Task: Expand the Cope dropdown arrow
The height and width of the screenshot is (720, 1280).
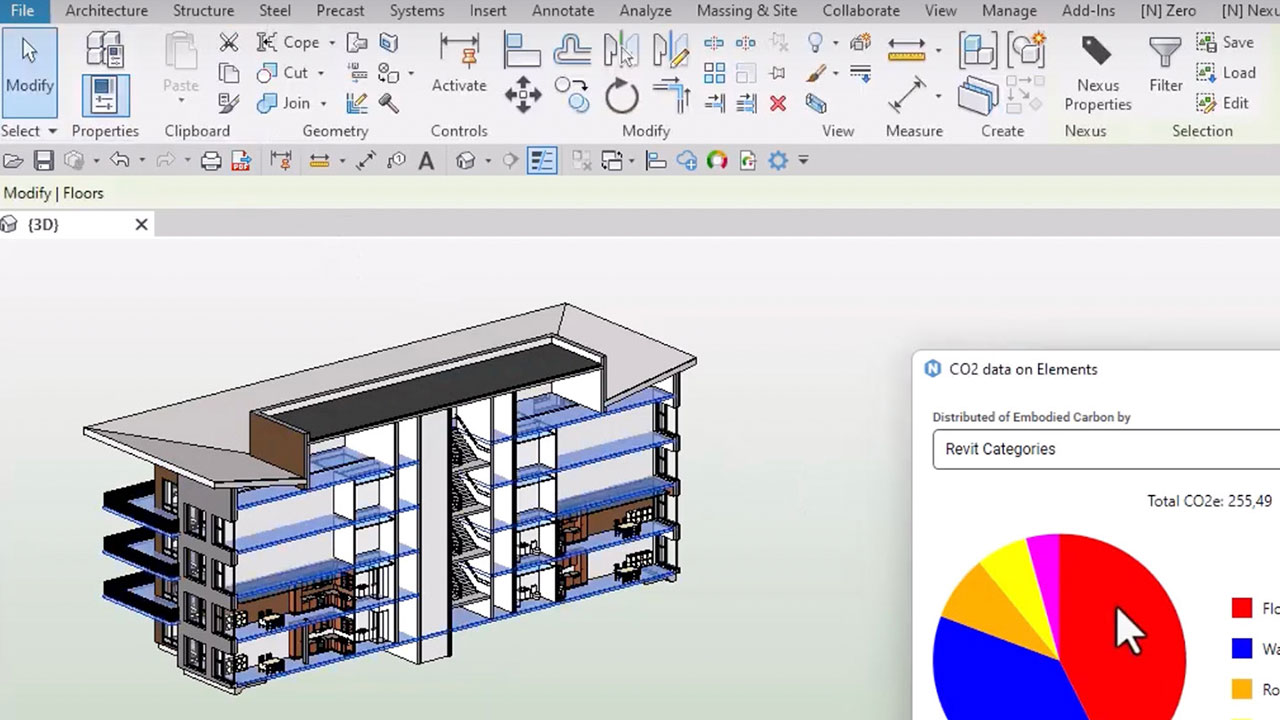Action: pyautogui.click(x=331, y=43)
